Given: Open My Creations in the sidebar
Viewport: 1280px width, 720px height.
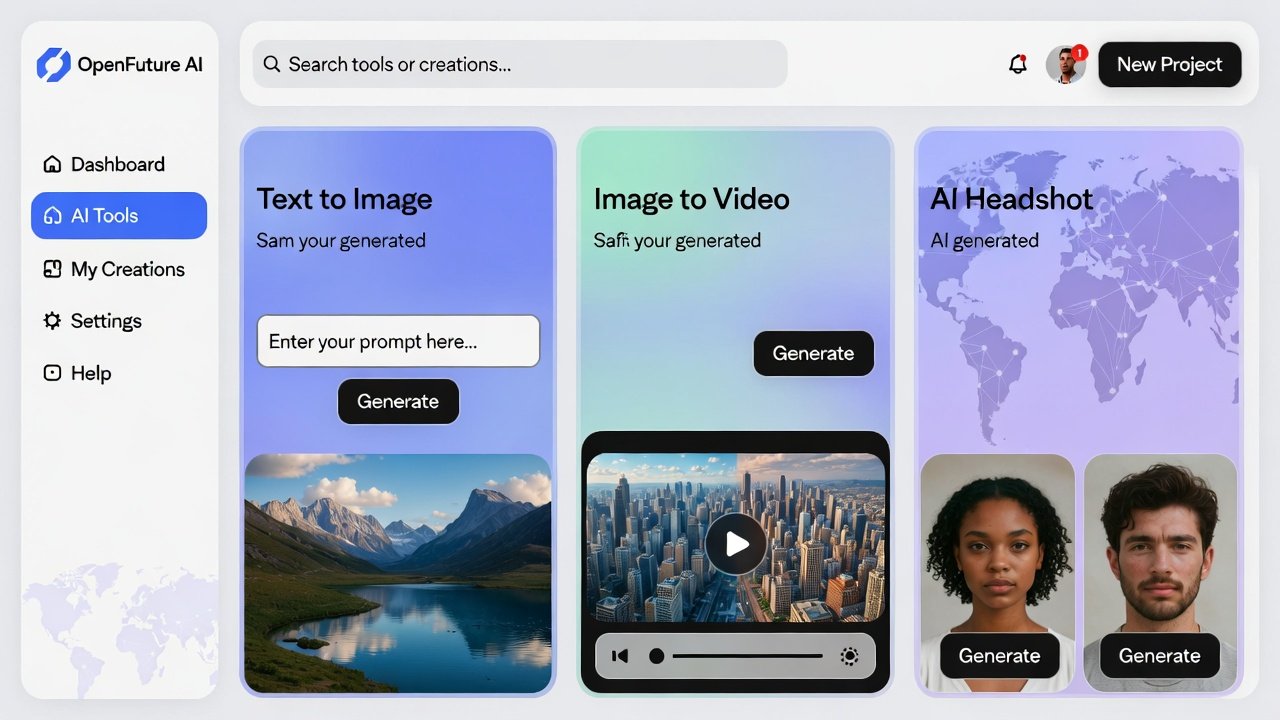Looking at the screenshot, I should [x=127, y=269].
